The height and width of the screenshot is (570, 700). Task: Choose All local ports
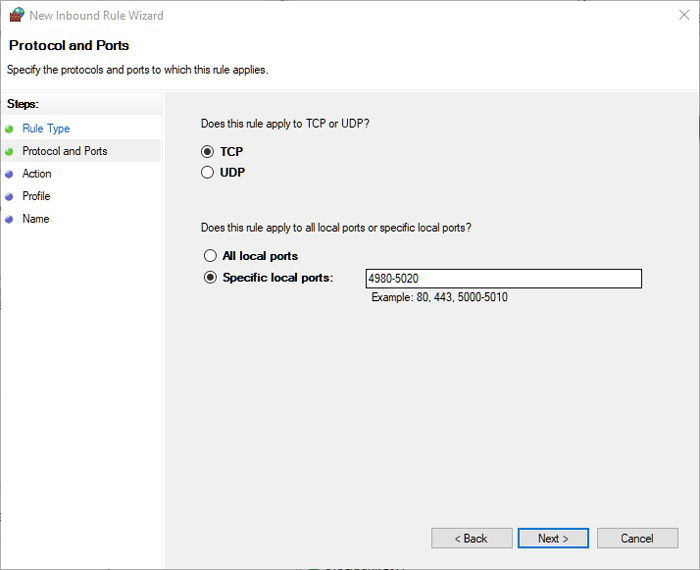210,256
